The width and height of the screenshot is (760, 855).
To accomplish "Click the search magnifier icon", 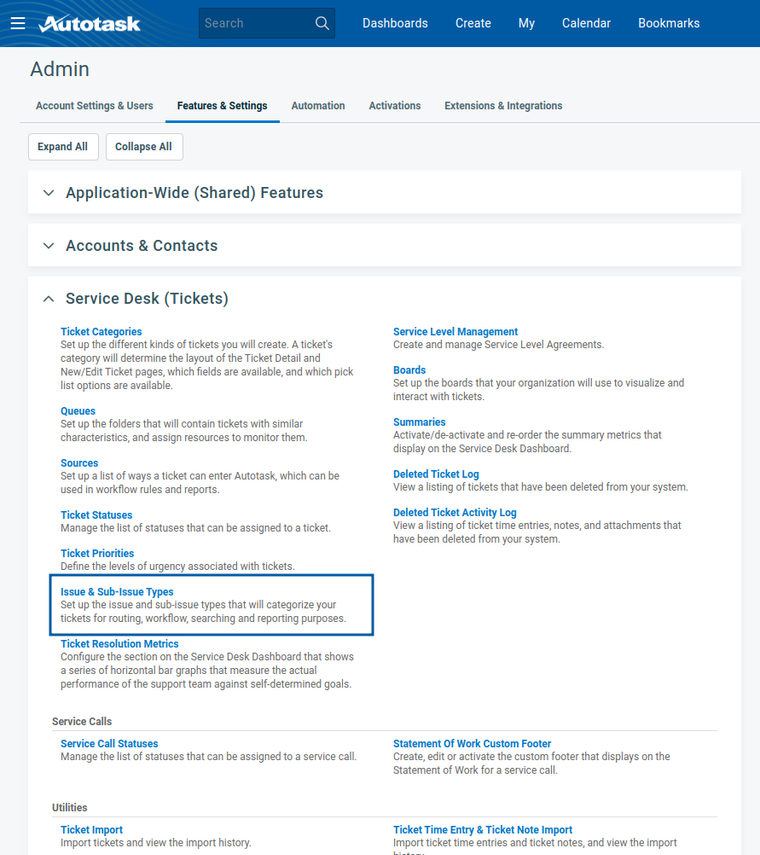I will [x=322, y=23].
